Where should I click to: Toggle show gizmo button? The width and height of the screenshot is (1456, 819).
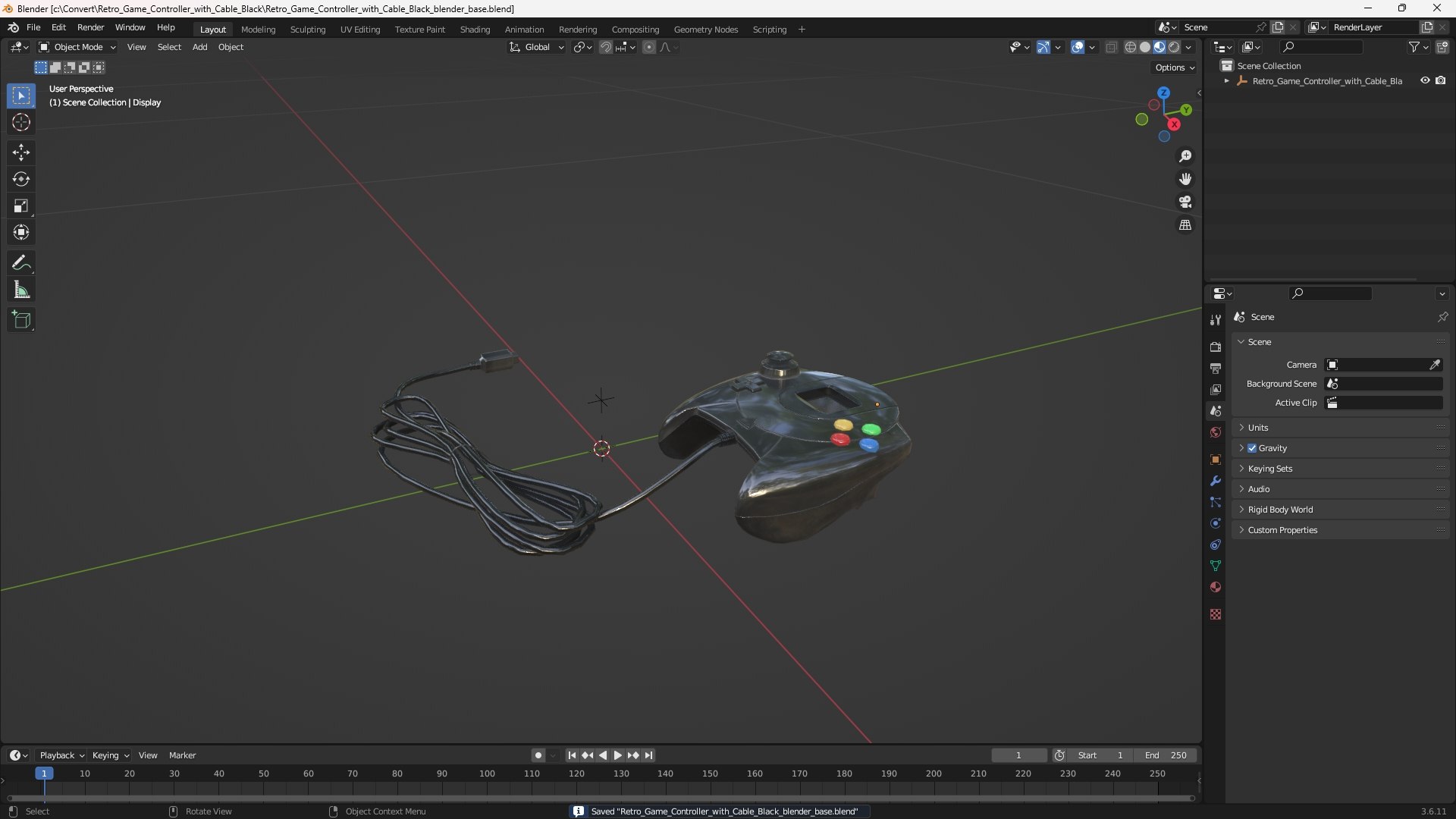1043,47
